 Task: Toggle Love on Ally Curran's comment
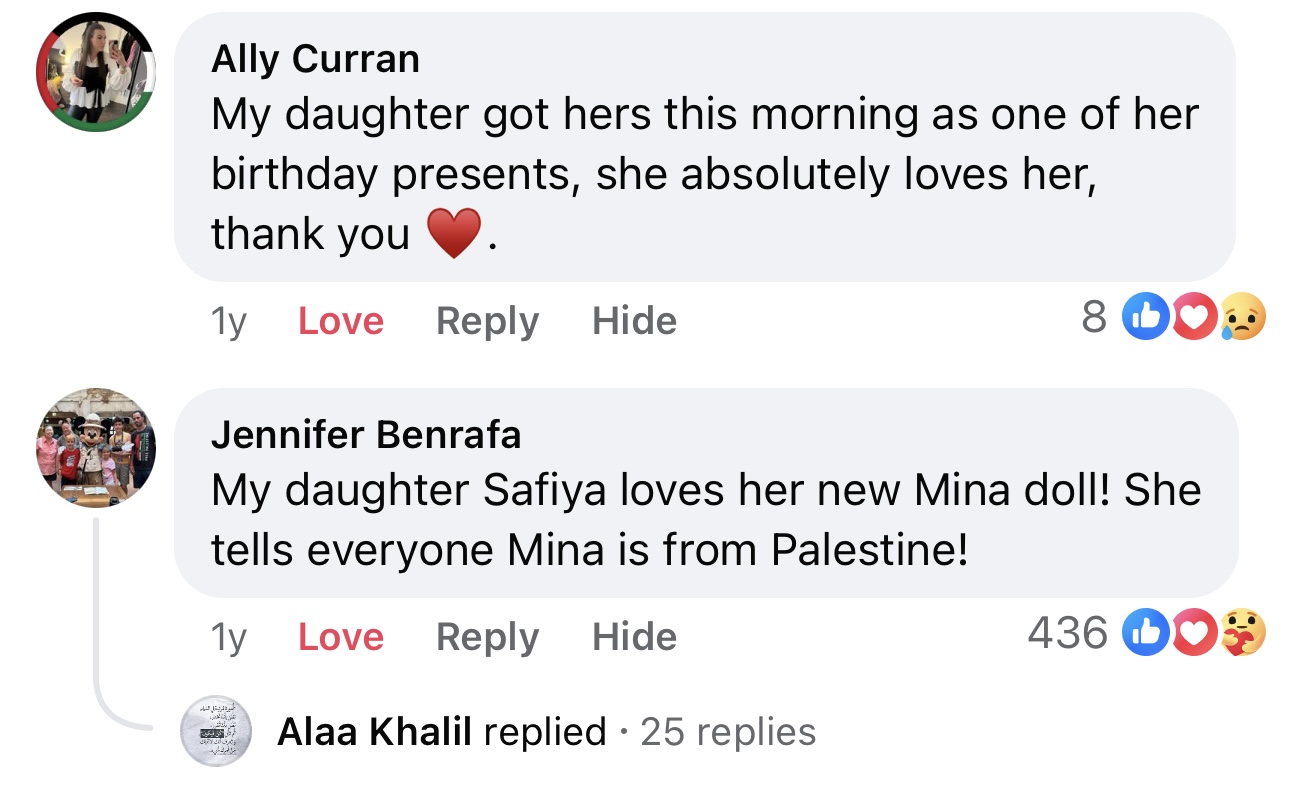(x=341, y=321)
